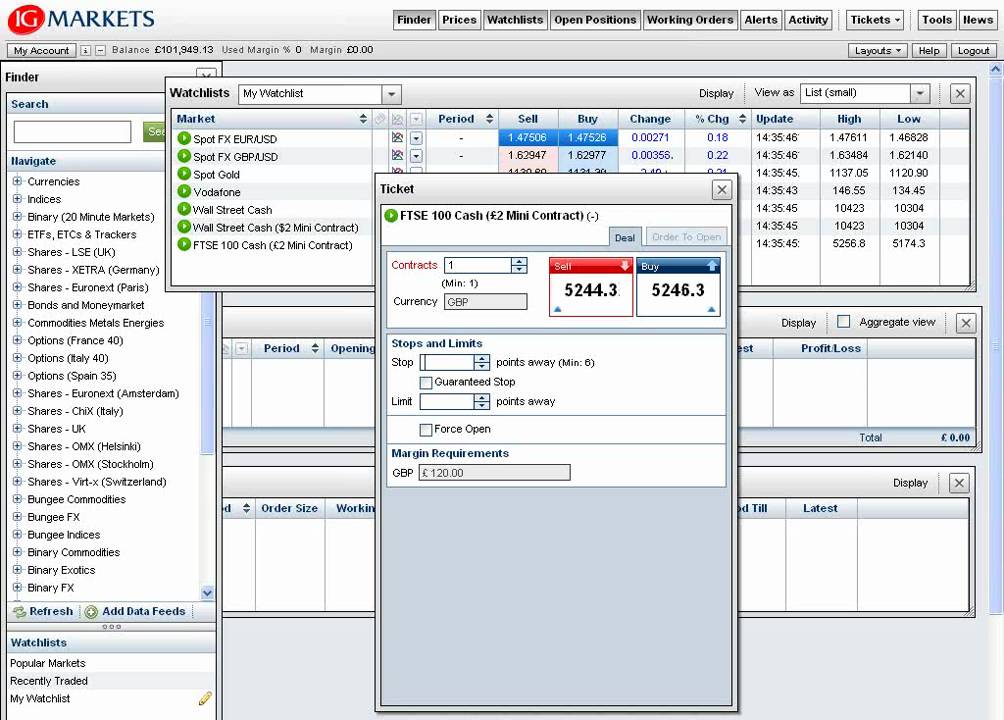Click Finder tree scroll down arrow
This screenshot has width=1004, height=720.
point(207,593)
